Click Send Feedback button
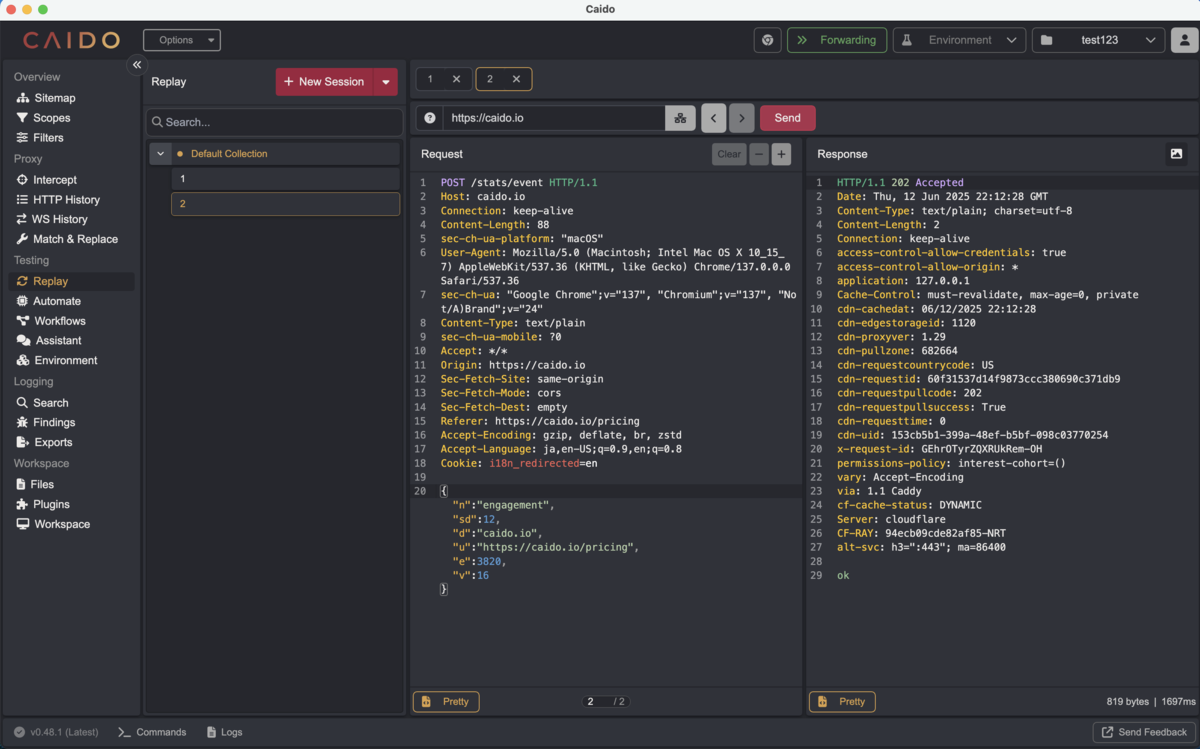Viewport: 1200px width, 749px height. (x=1144, y=732)
